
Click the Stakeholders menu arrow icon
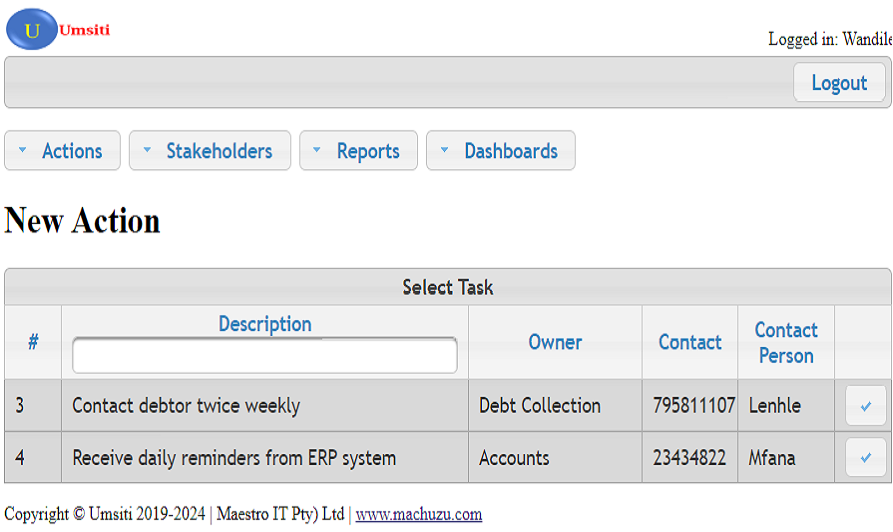pyautogui.click(x=147, y=151)
